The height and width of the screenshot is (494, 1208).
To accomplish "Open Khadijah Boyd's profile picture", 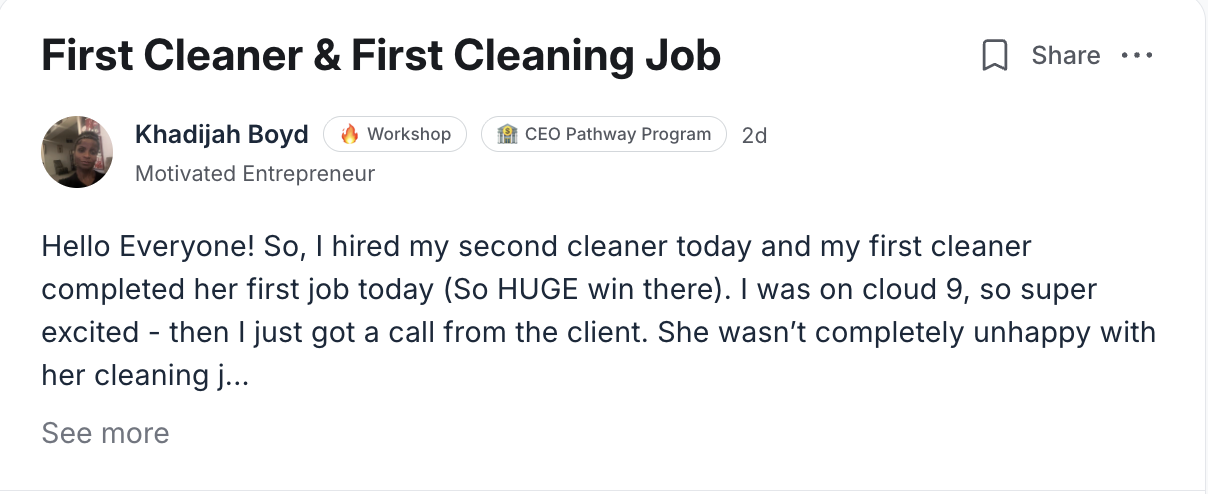I will (x=77, y=151).
